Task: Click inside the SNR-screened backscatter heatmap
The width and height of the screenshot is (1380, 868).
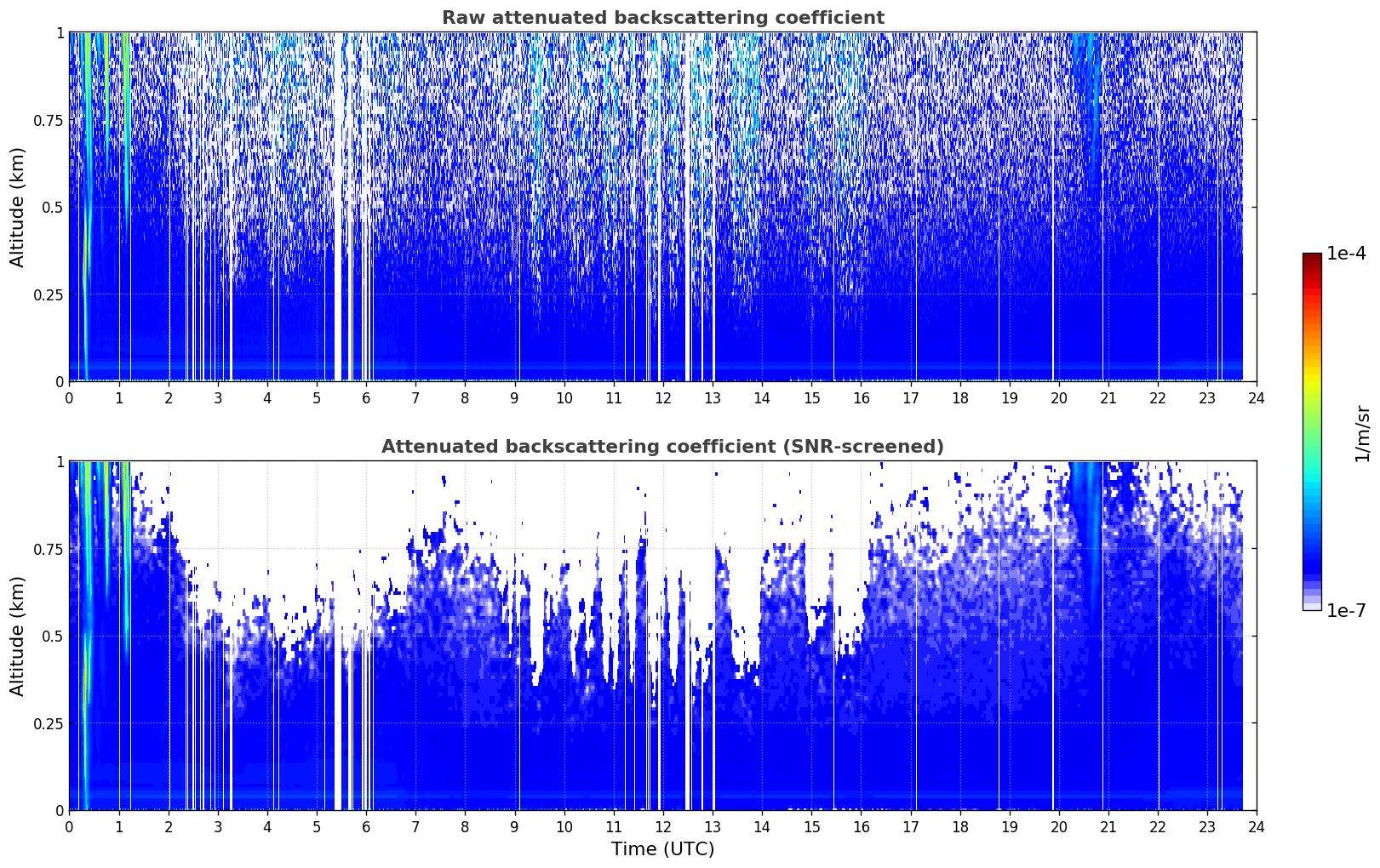Action: (662, 636)
